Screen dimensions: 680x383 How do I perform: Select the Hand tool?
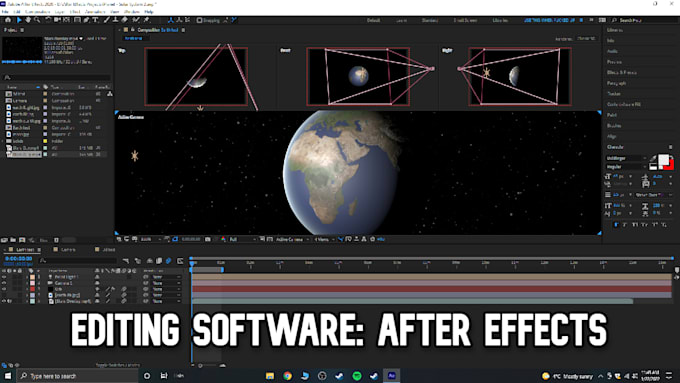coord(28,20)
